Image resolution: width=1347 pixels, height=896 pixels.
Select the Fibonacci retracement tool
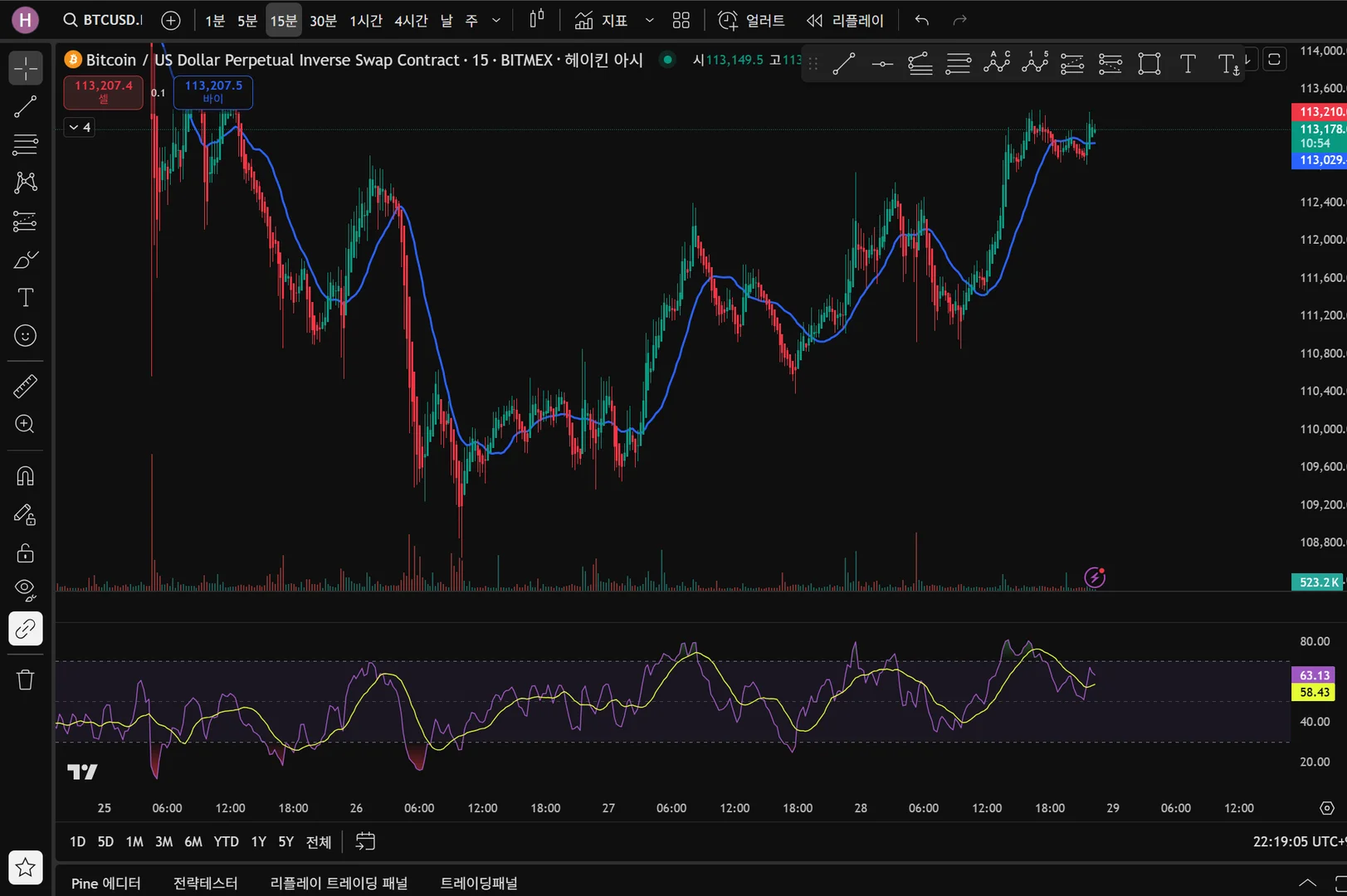coord(25,144)
